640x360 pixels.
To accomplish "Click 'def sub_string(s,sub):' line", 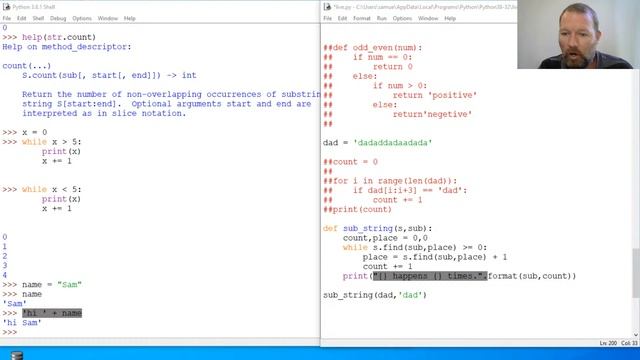I will [x=378, y=229].
